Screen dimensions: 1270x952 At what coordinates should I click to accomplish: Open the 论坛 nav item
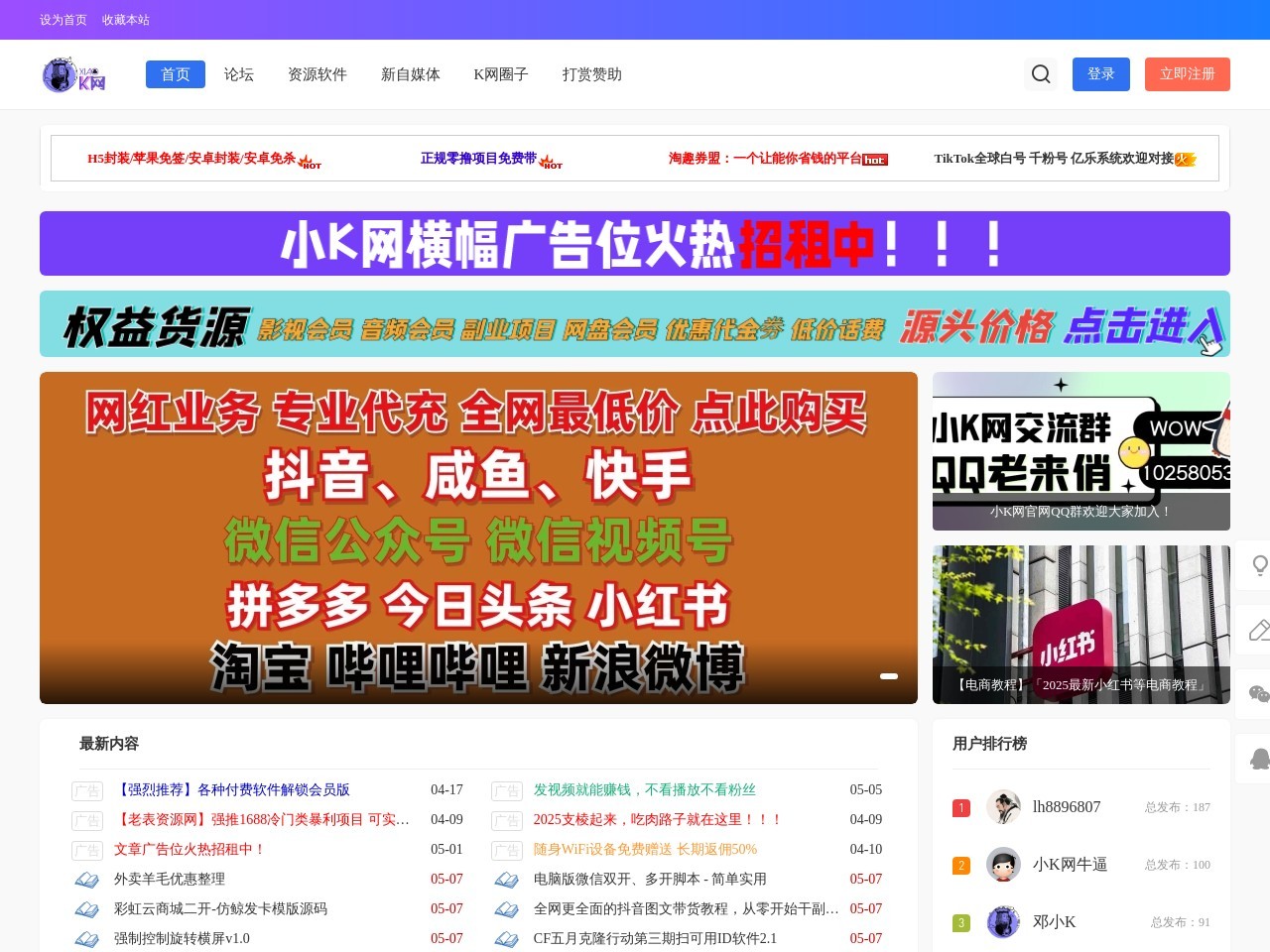click(x=239, y=74)
